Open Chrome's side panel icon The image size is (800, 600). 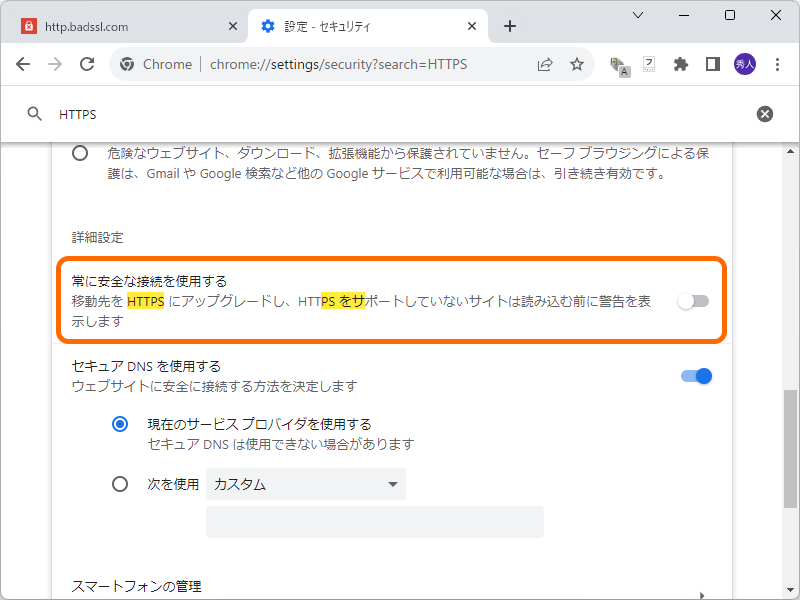coord(712,63)
